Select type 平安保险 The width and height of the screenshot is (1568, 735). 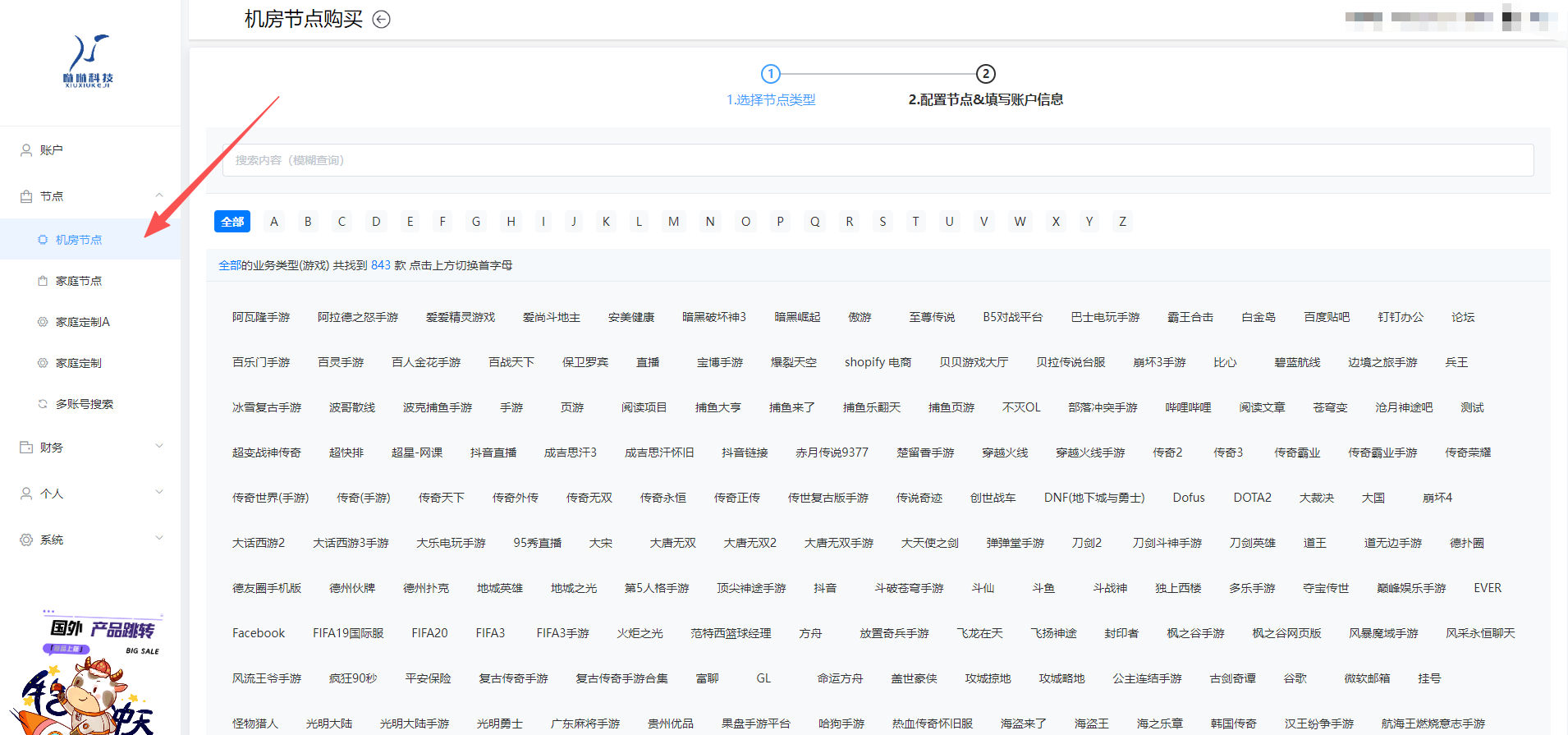coord(428,678)
